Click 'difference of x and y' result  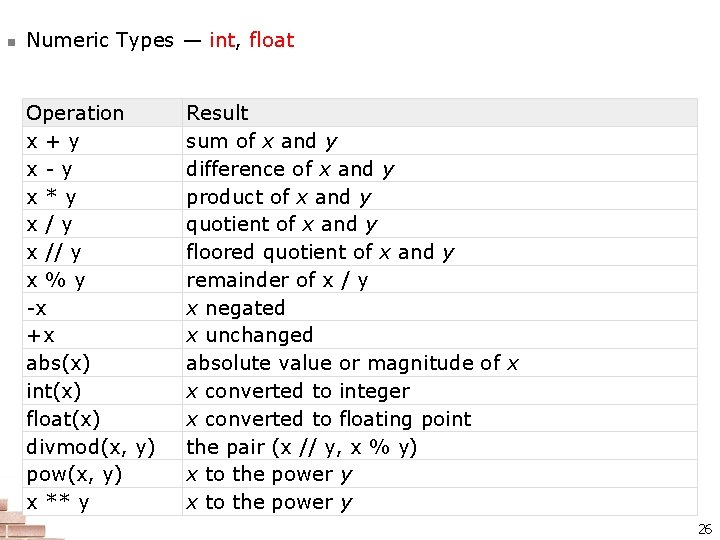click(290, 169)
